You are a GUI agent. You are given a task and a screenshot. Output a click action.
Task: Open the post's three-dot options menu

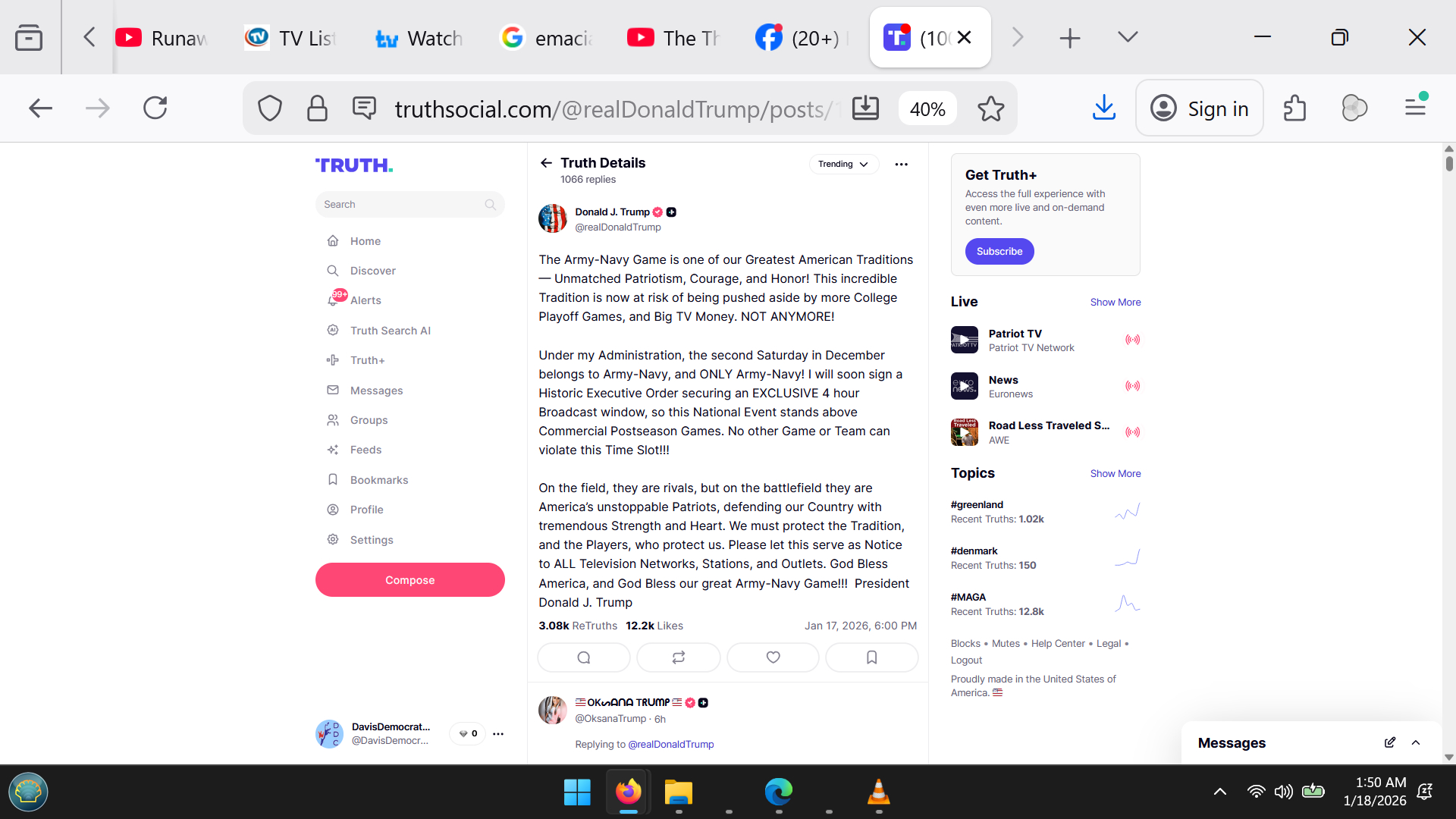pyautogui.click(x=901, y=164)
